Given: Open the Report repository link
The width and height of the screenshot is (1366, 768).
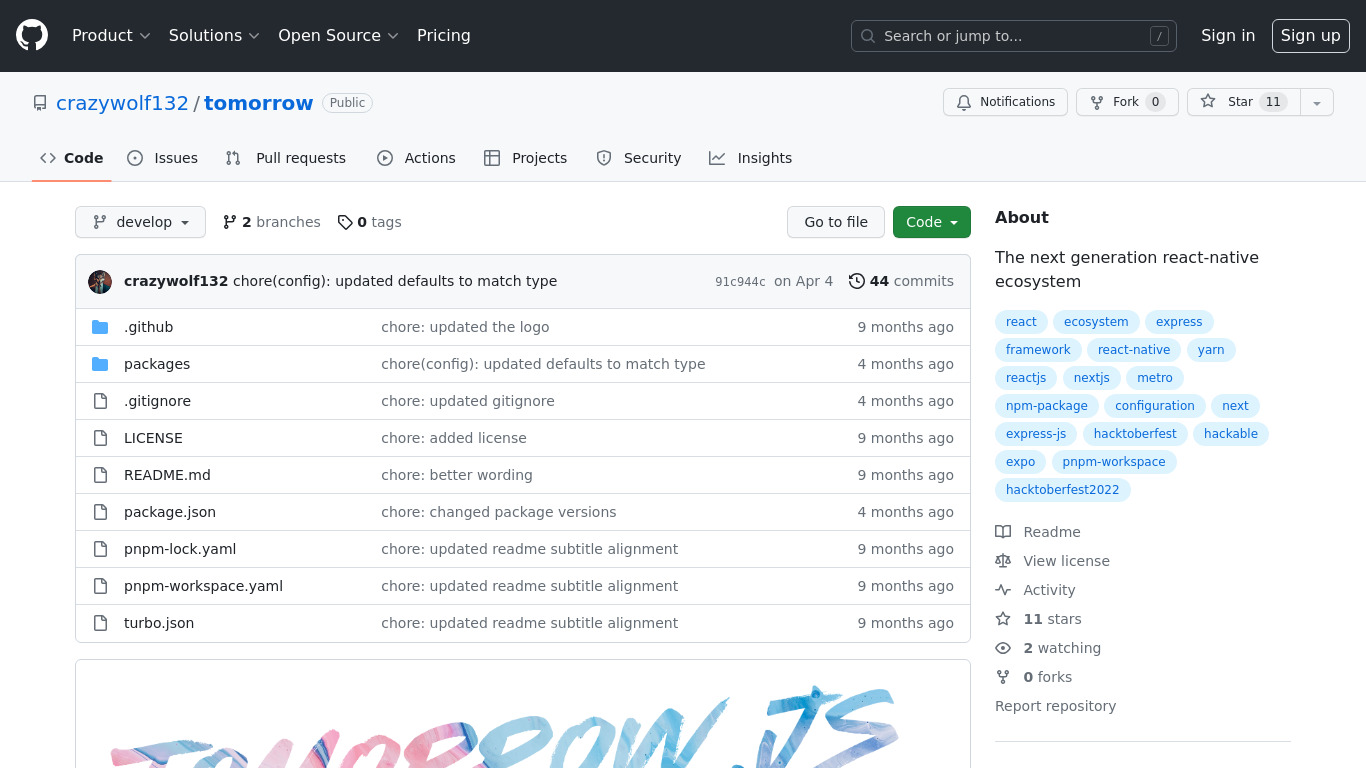Looking at the screenshot, I should tap(1055, 706).
